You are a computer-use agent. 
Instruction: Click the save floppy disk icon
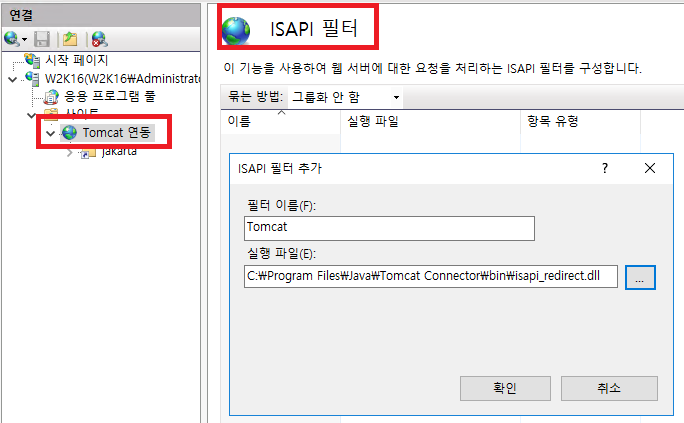(x=42, y=39)
